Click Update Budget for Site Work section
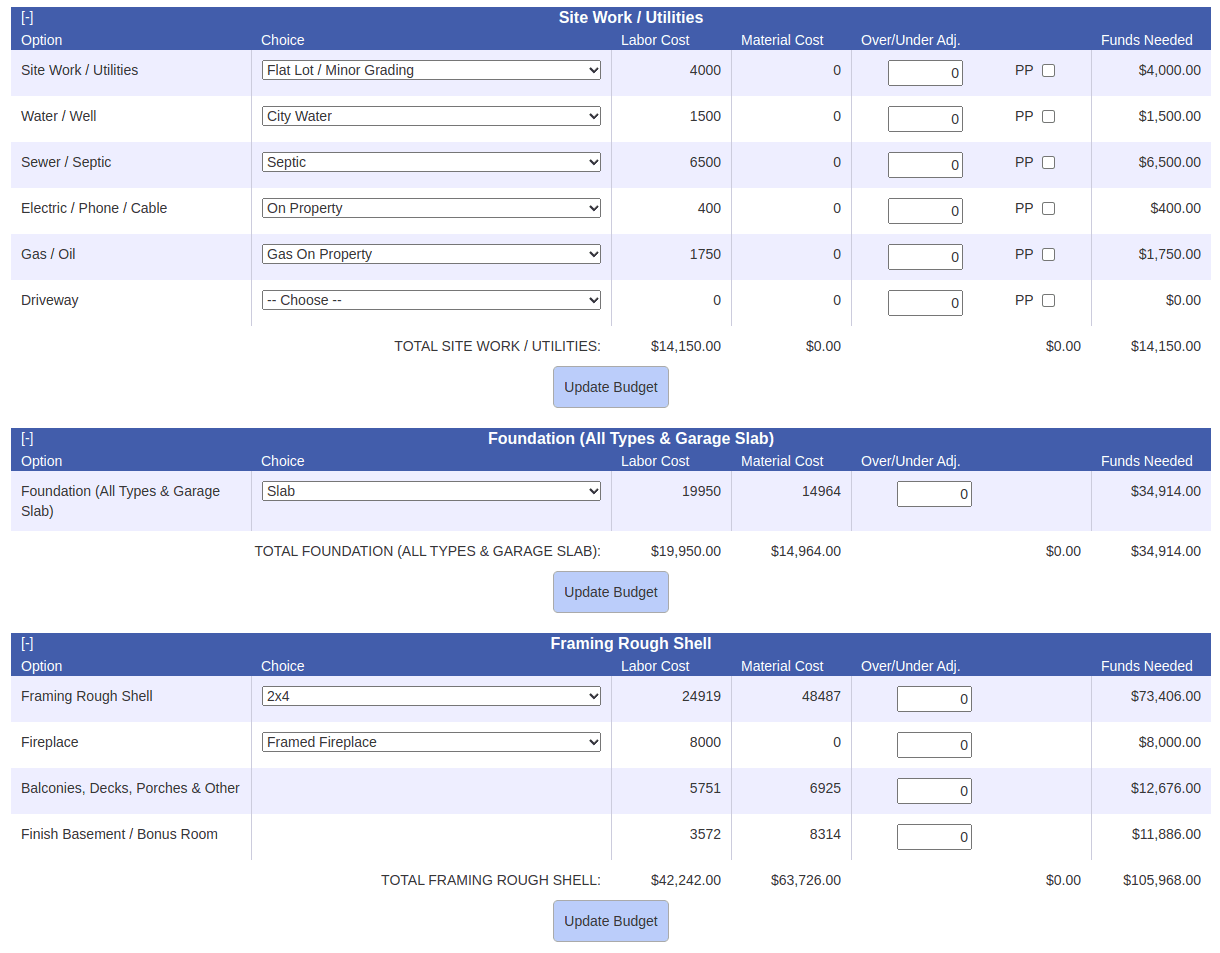Screen dimensions: 1220x953 point(610,387)
